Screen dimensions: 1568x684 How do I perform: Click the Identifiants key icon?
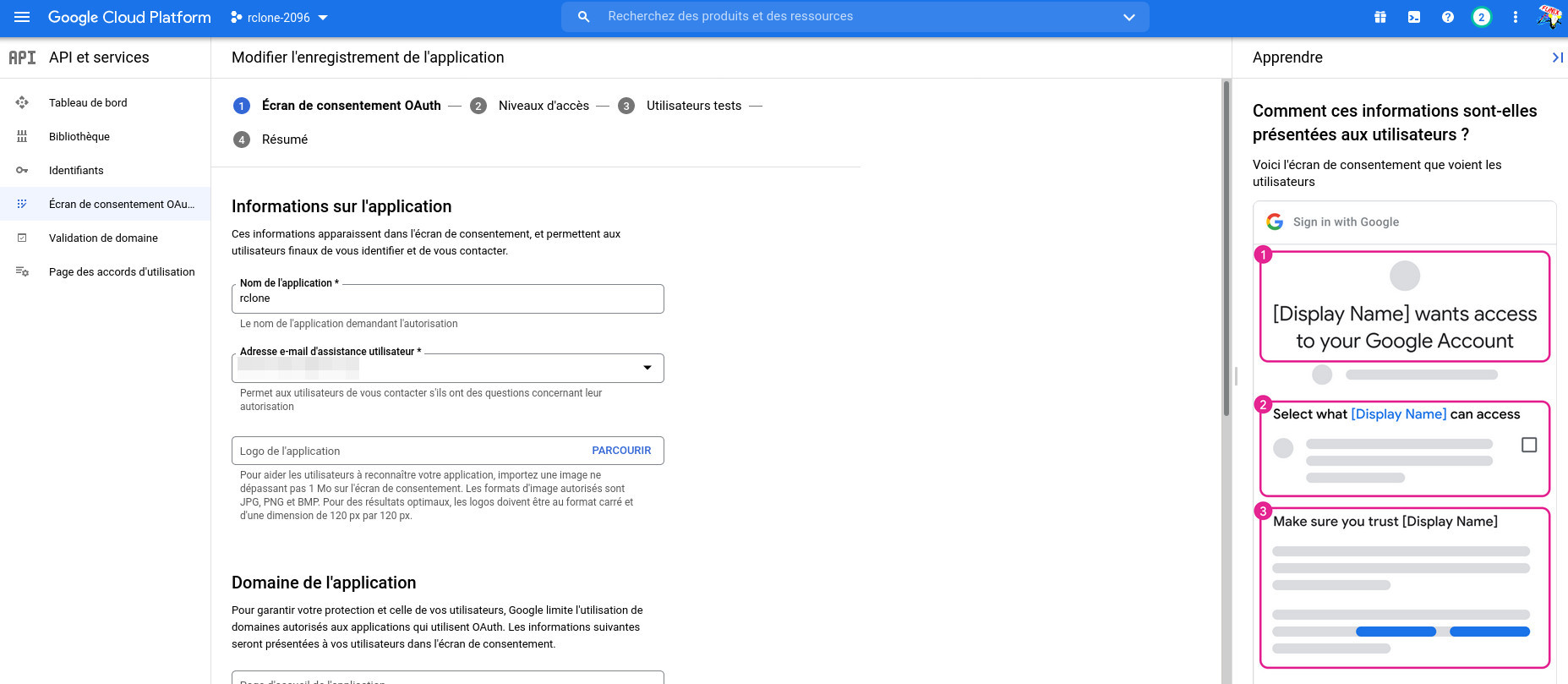tap(22, 170)
